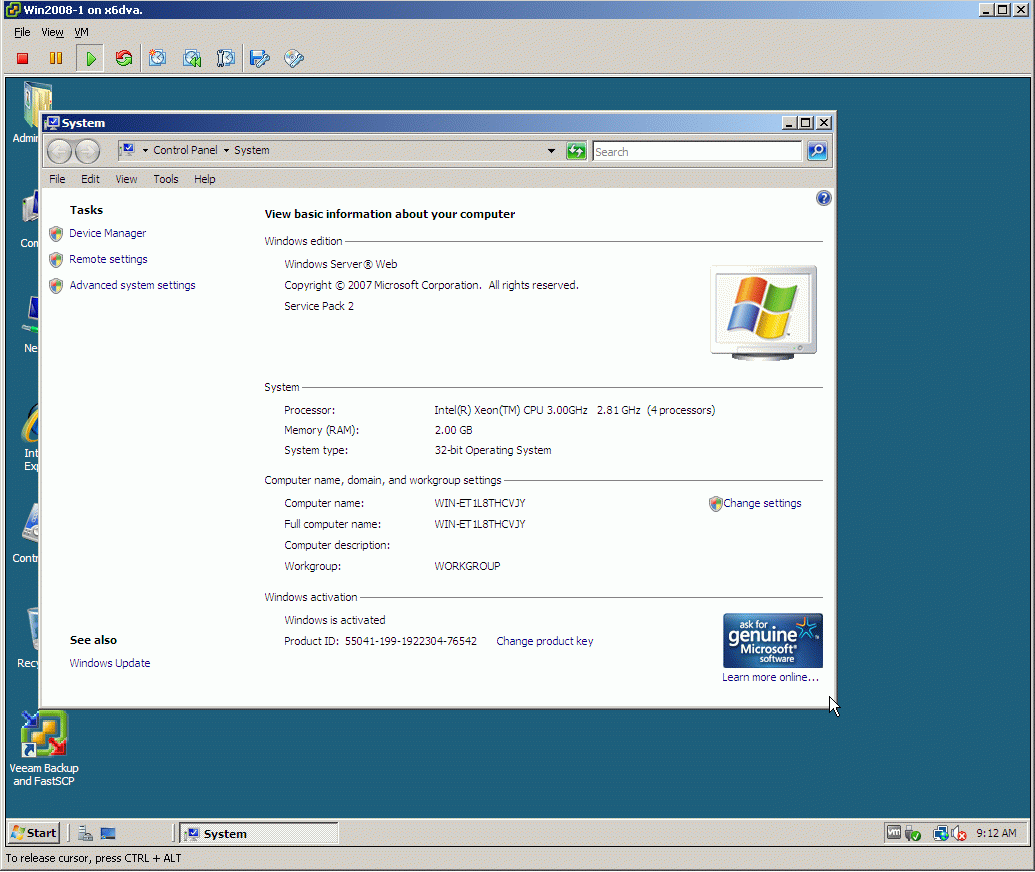1035x872 pixels.
Task: Click Show Desktop quick launch icon
Action: tap(108, 833)
